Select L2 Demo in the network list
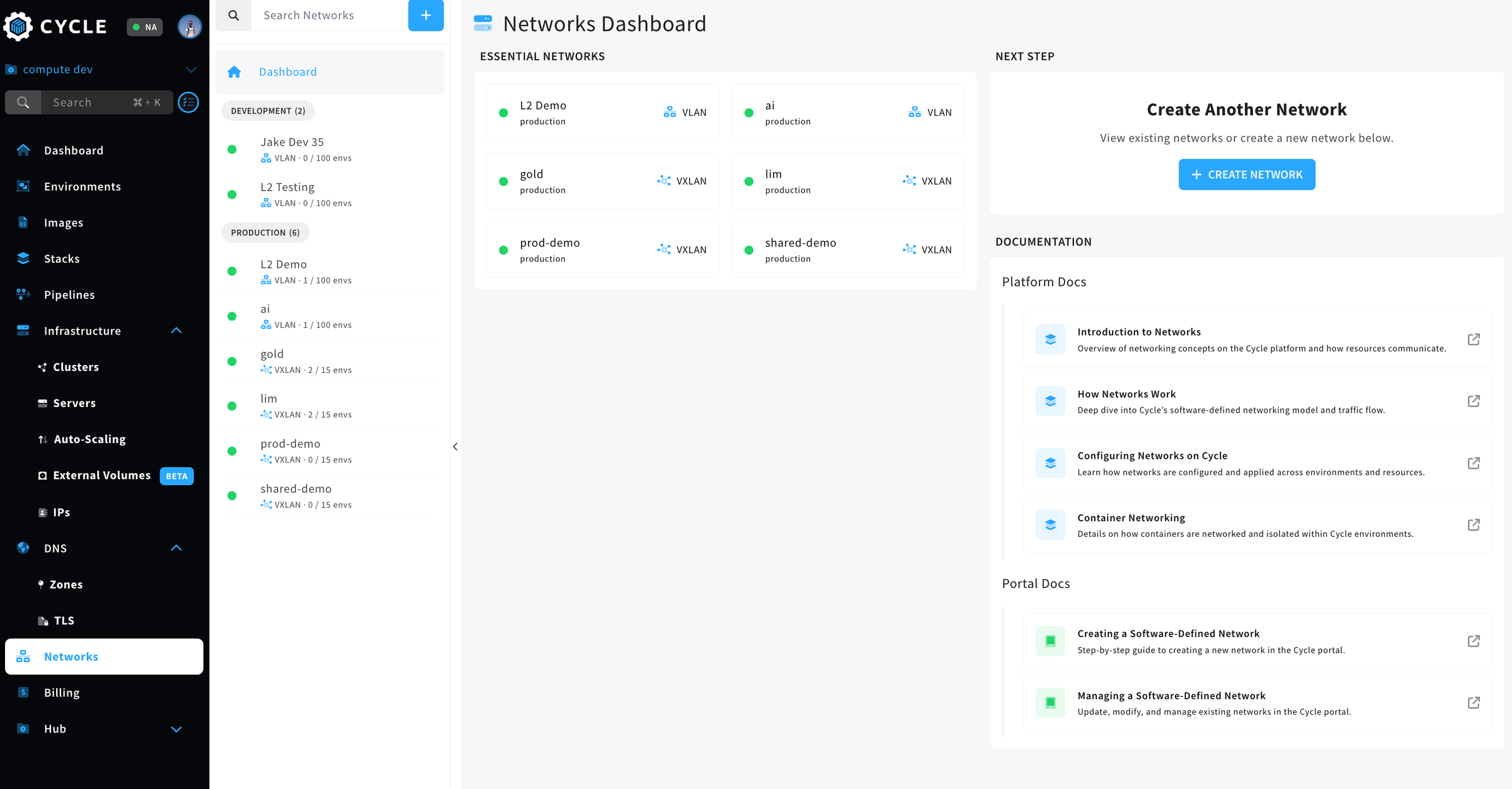1512x789 pixels. point(329,272)
